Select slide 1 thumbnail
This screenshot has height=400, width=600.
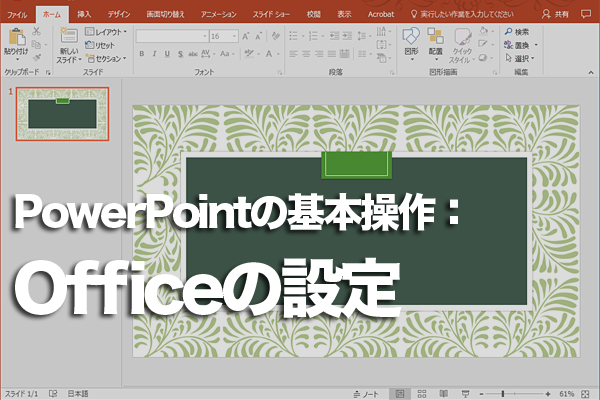tap(62, 114)
